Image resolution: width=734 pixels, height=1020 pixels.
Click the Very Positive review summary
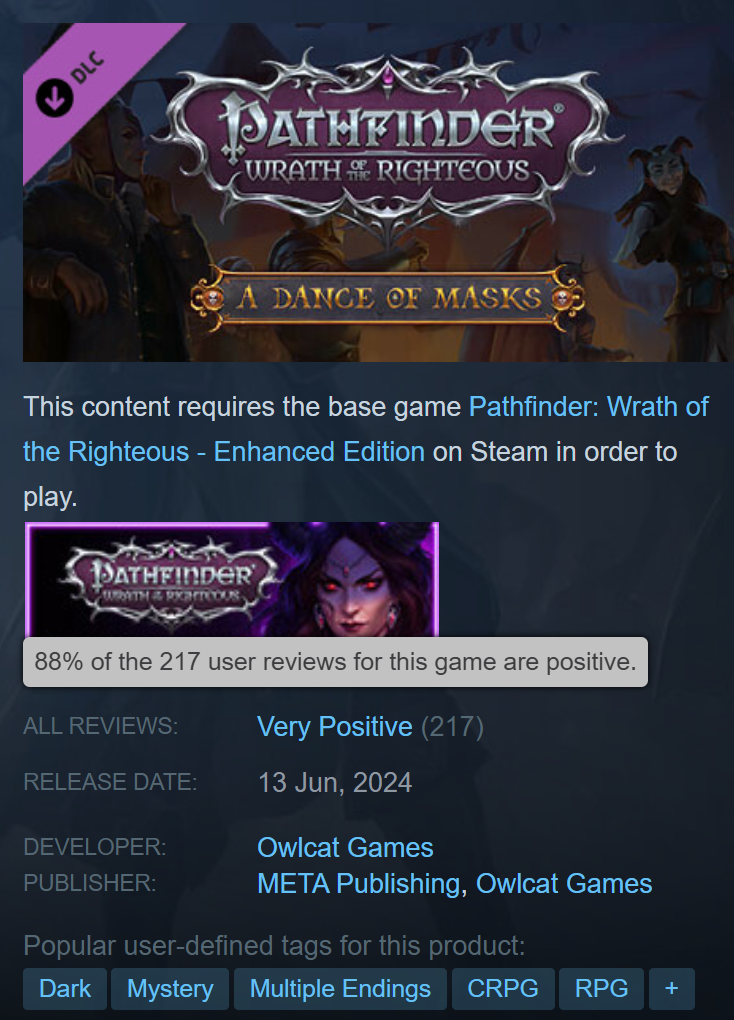pos(334,727)
